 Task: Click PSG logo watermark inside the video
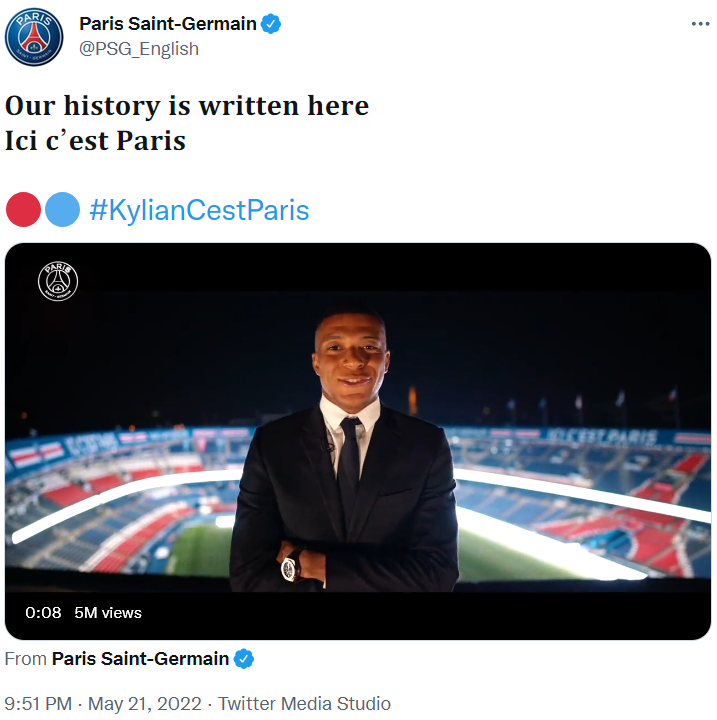(x=58, y=281)
